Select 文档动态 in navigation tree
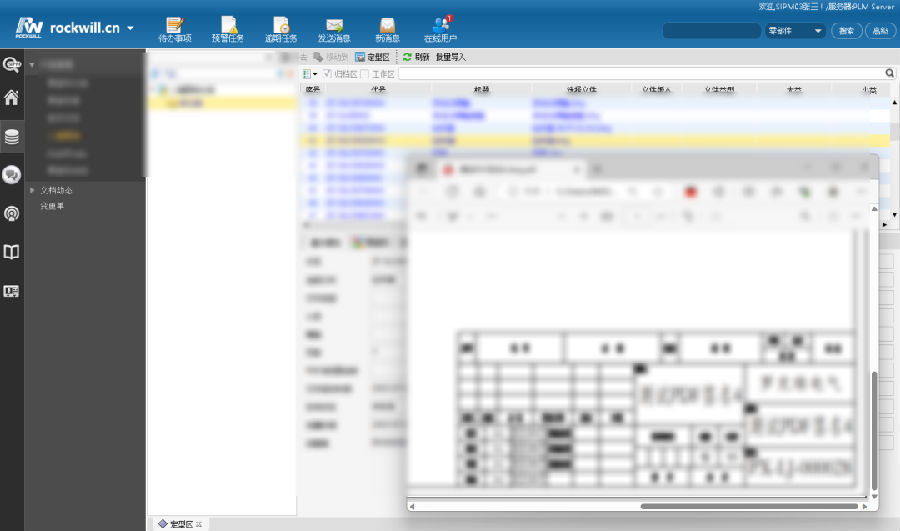900x531 pixels. pyautogui.click(x=56, y=190)
